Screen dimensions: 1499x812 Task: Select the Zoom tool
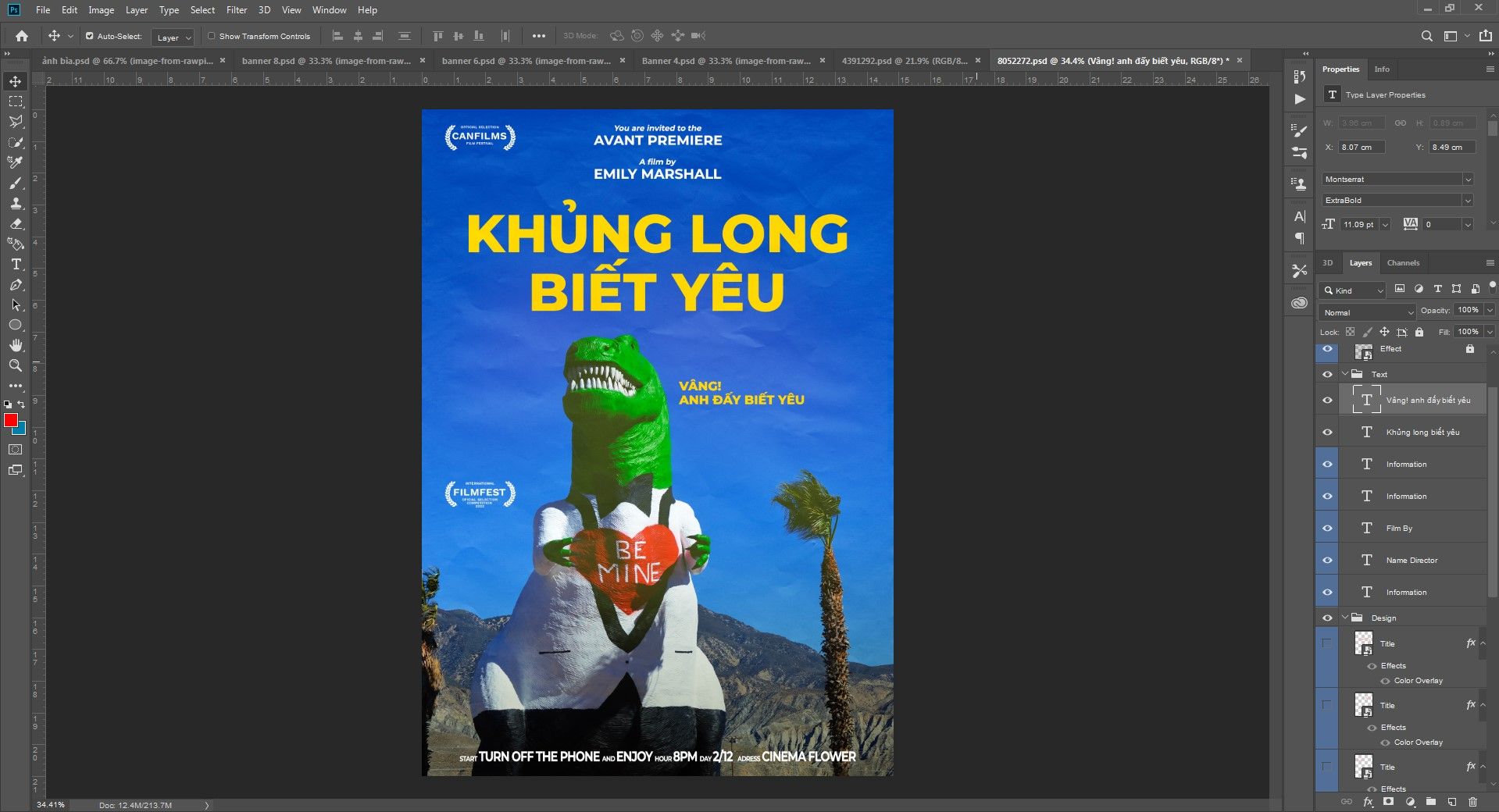[x=16, y=365]
